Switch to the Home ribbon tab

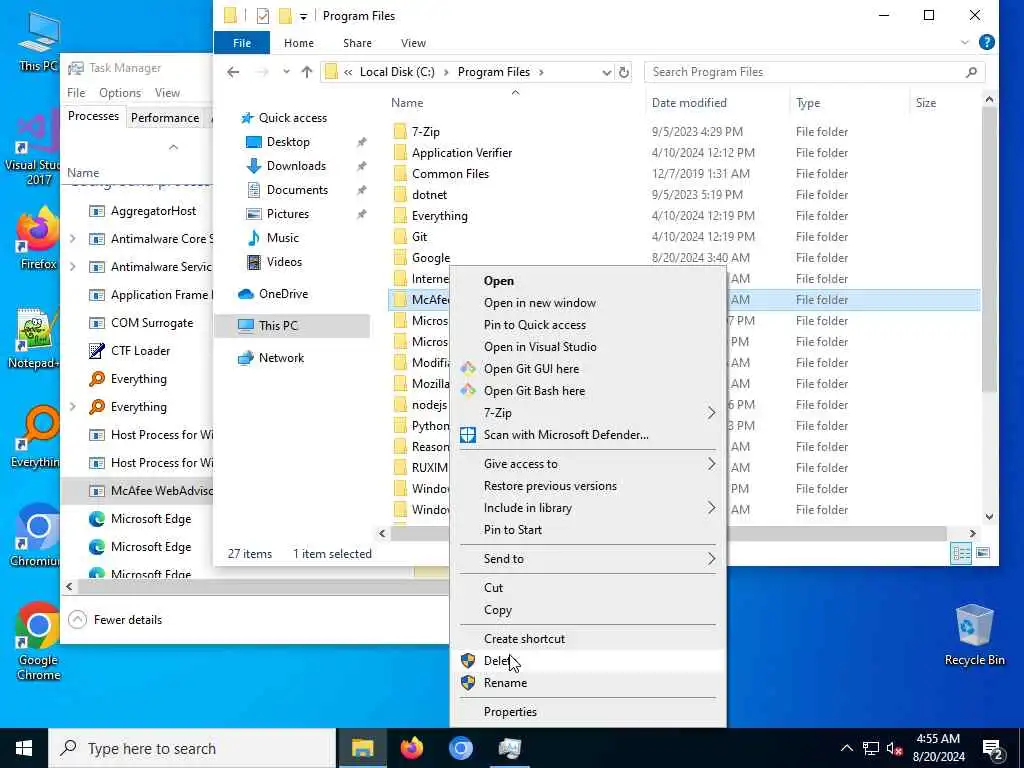(298, 43)
